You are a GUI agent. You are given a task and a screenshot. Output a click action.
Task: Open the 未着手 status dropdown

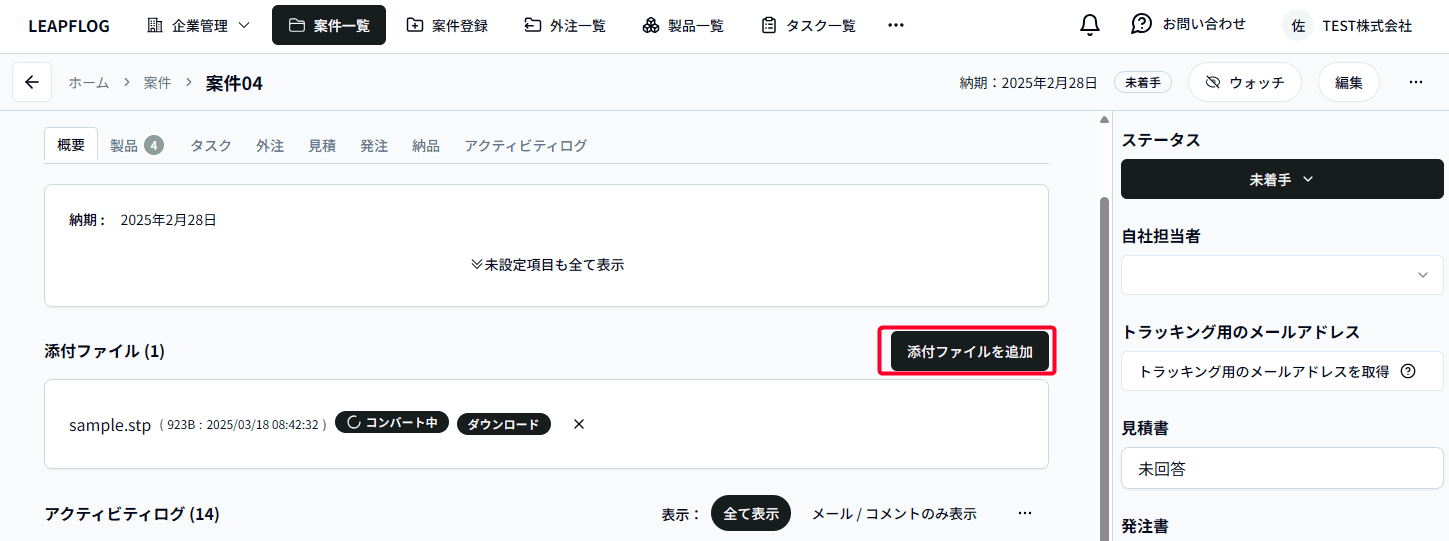tap(1281, 180)
